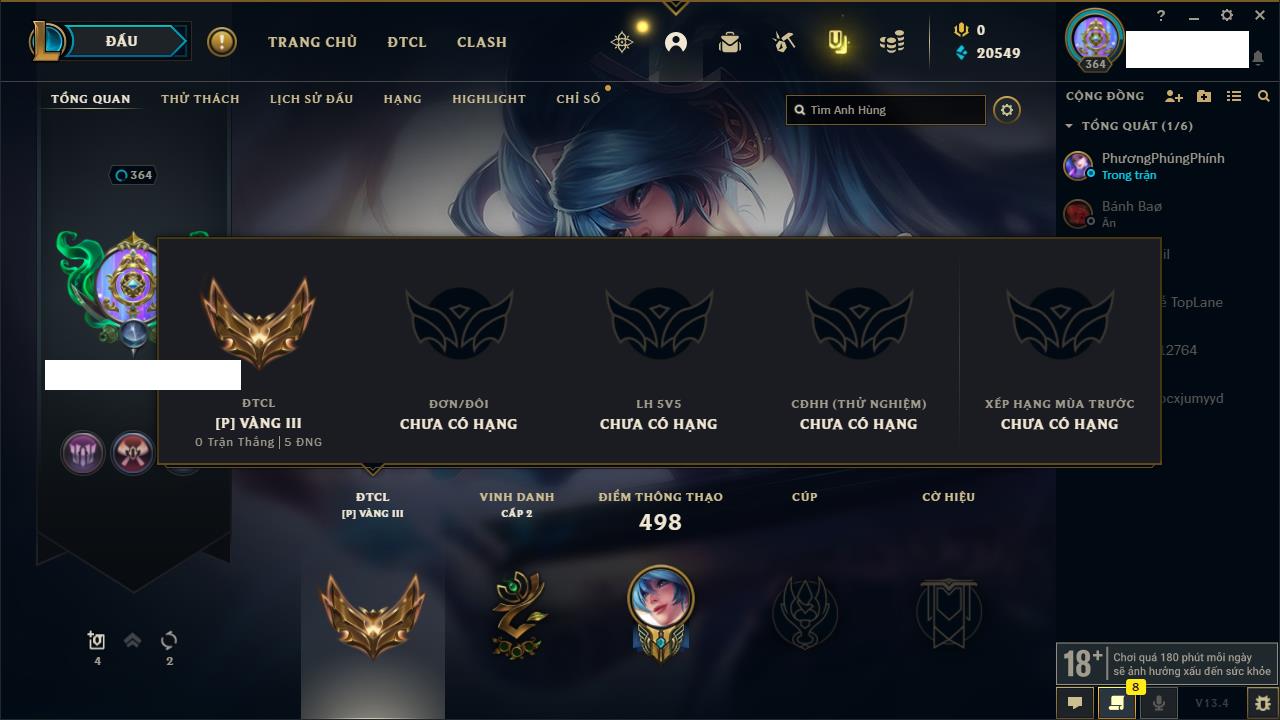Toggle the notifications bell icon
Viewport: 1280px width, 720px height.
[1258, 59]
